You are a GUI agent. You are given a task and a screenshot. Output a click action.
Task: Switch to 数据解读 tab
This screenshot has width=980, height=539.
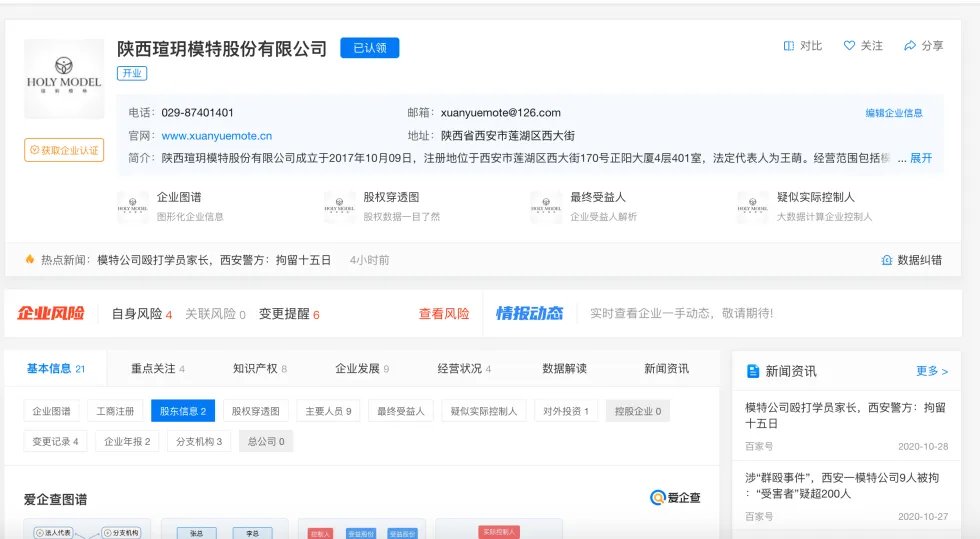click(x=564, y=369)
